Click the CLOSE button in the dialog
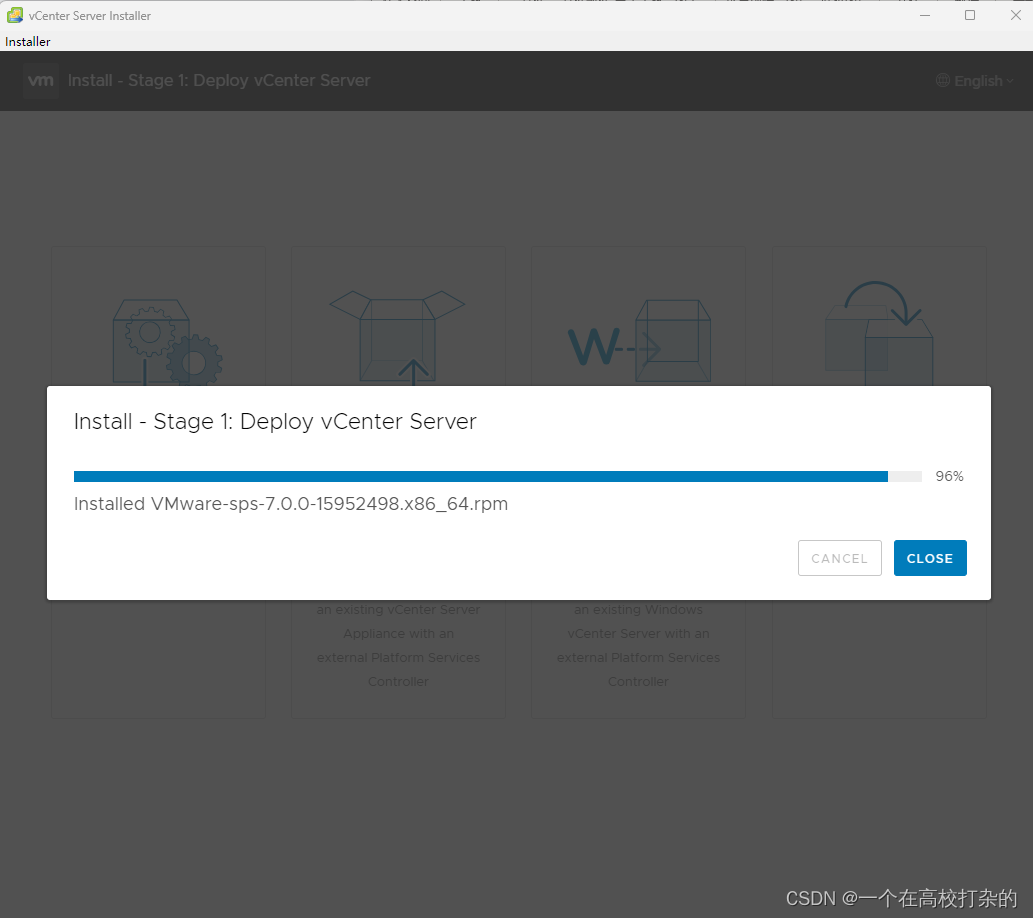The image size is (1033, 918). [x=930, y=558]
